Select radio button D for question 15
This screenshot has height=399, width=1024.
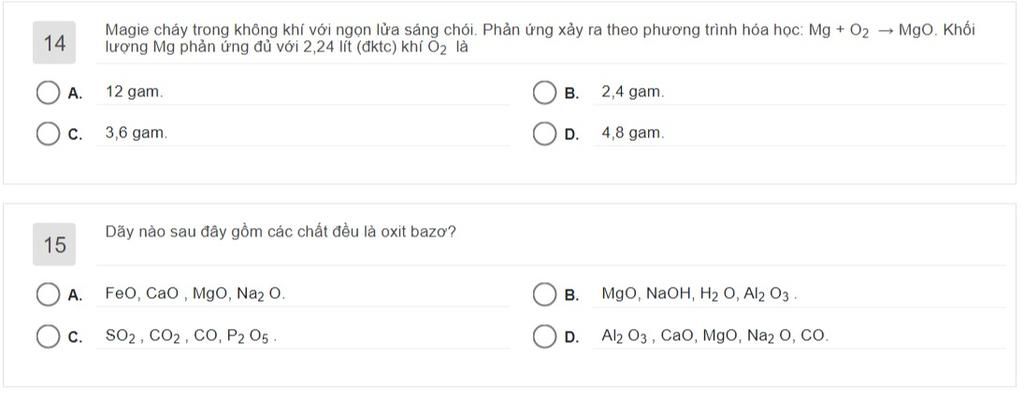[x=544, y=336]
